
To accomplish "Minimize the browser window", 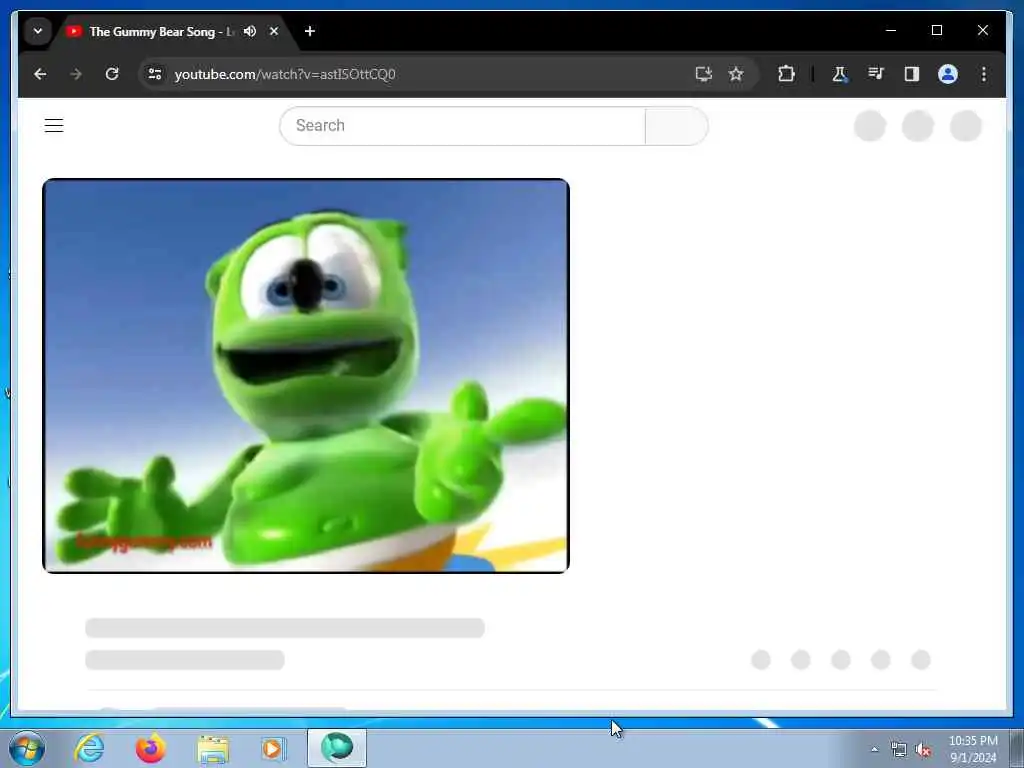I will click(x=891, y=30).
